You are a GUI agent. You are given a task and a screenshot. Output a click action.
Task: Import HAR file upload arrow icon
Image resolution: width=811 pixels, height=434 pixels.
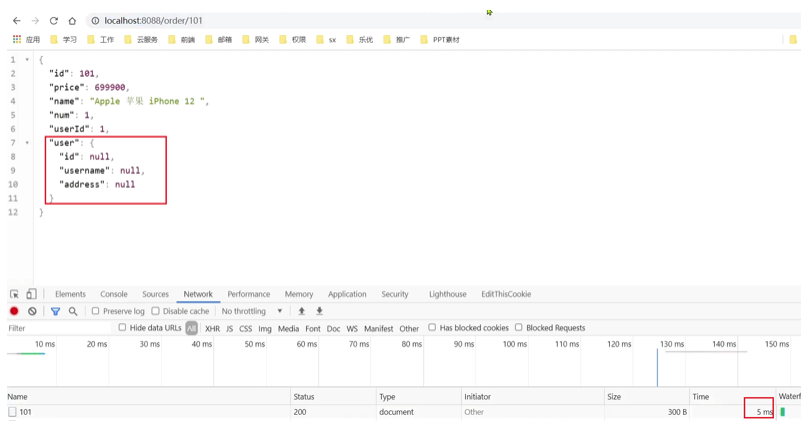302,311
